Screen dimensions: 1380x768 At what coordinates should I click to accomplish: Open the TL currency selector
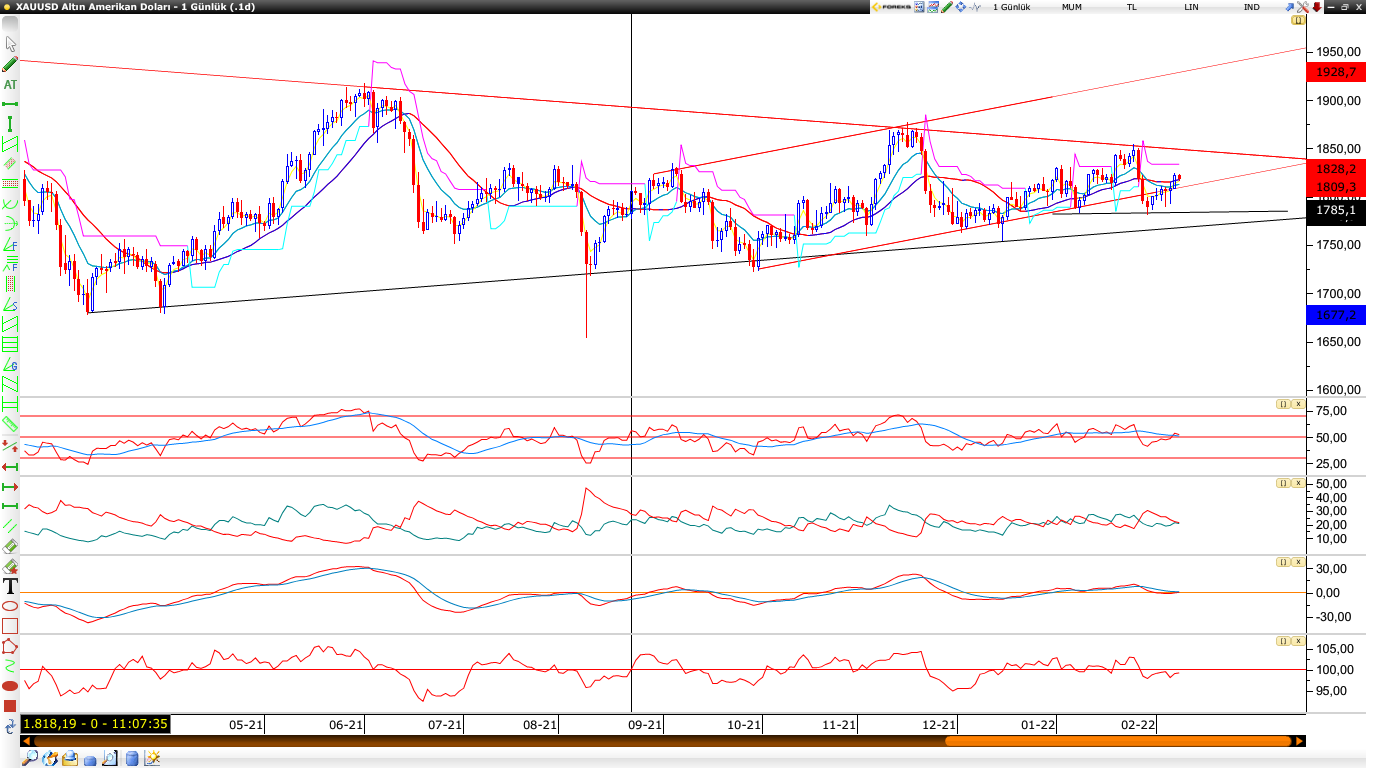pyautogui.click(x=1132, y=7)
